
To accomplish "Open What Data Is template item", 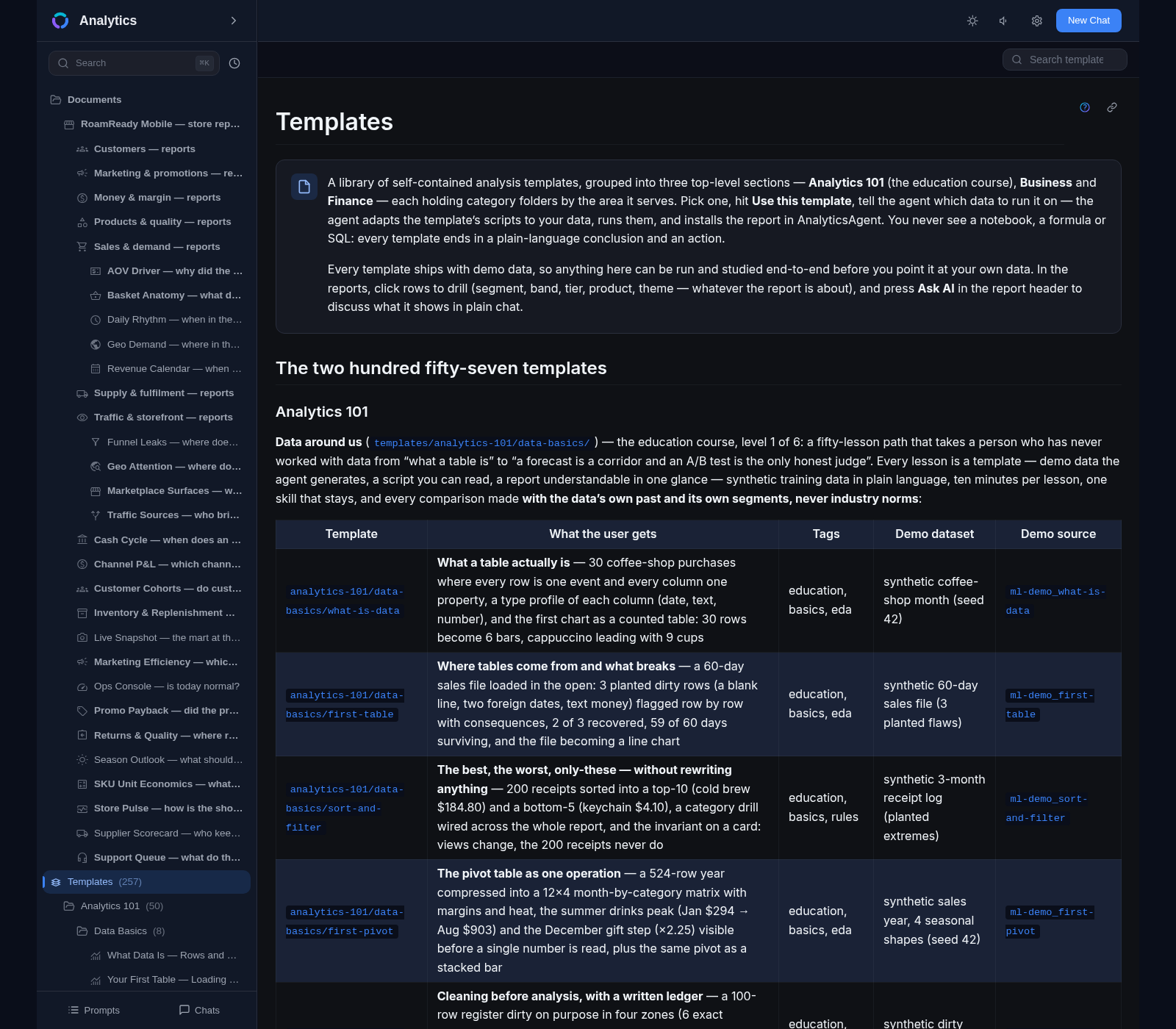I will [167, 955].
